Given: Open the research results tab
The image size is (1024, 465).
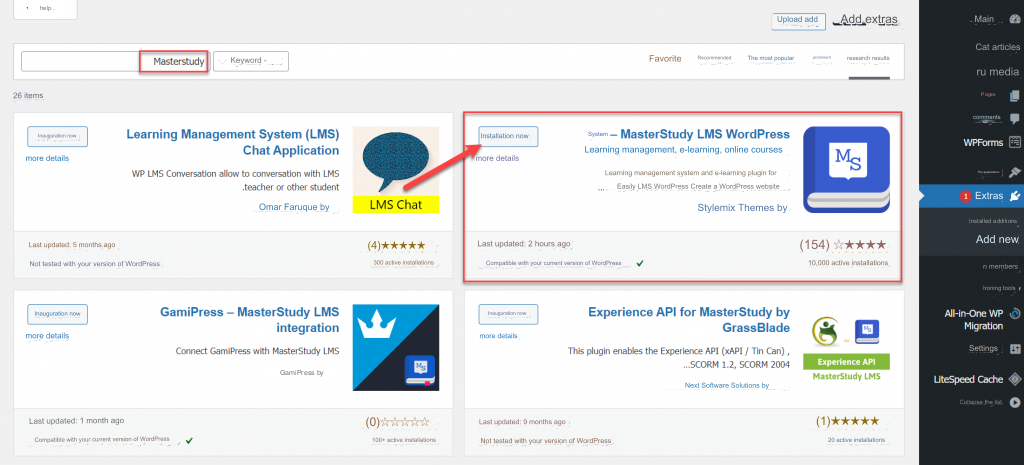Looking at the screenshot, I should (x=868, y=58).
